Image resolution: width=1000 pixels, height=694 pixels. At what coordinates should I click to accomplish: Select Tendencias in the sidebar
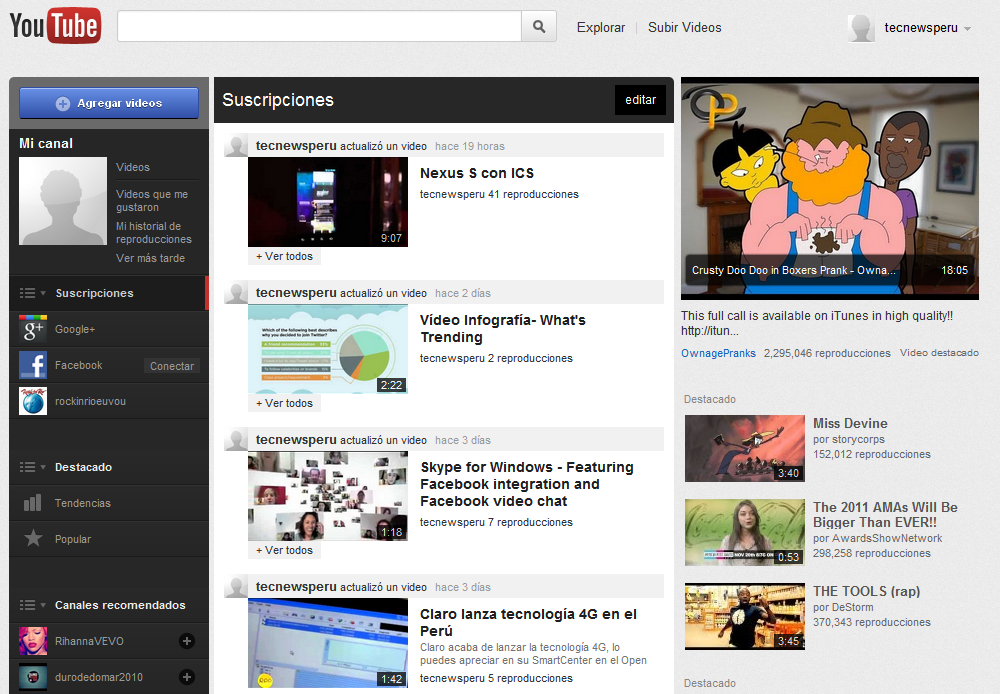(82, 503)
